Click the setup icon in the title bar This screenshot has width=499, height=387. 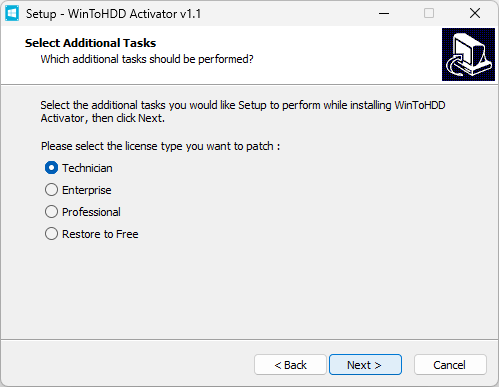pos(12,14)
